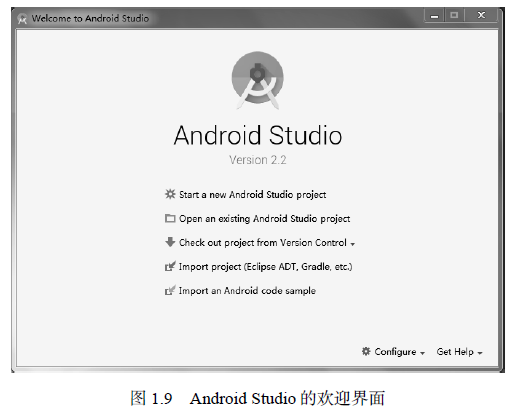This screenshot has height=420, width=512.
Task: Open the Get Help dropdown arrow
Action: coord(480,353)
